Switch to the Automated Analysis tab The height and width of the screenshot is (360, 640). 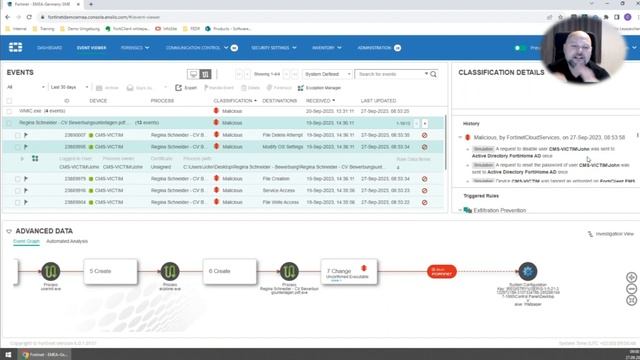[67, 241]
